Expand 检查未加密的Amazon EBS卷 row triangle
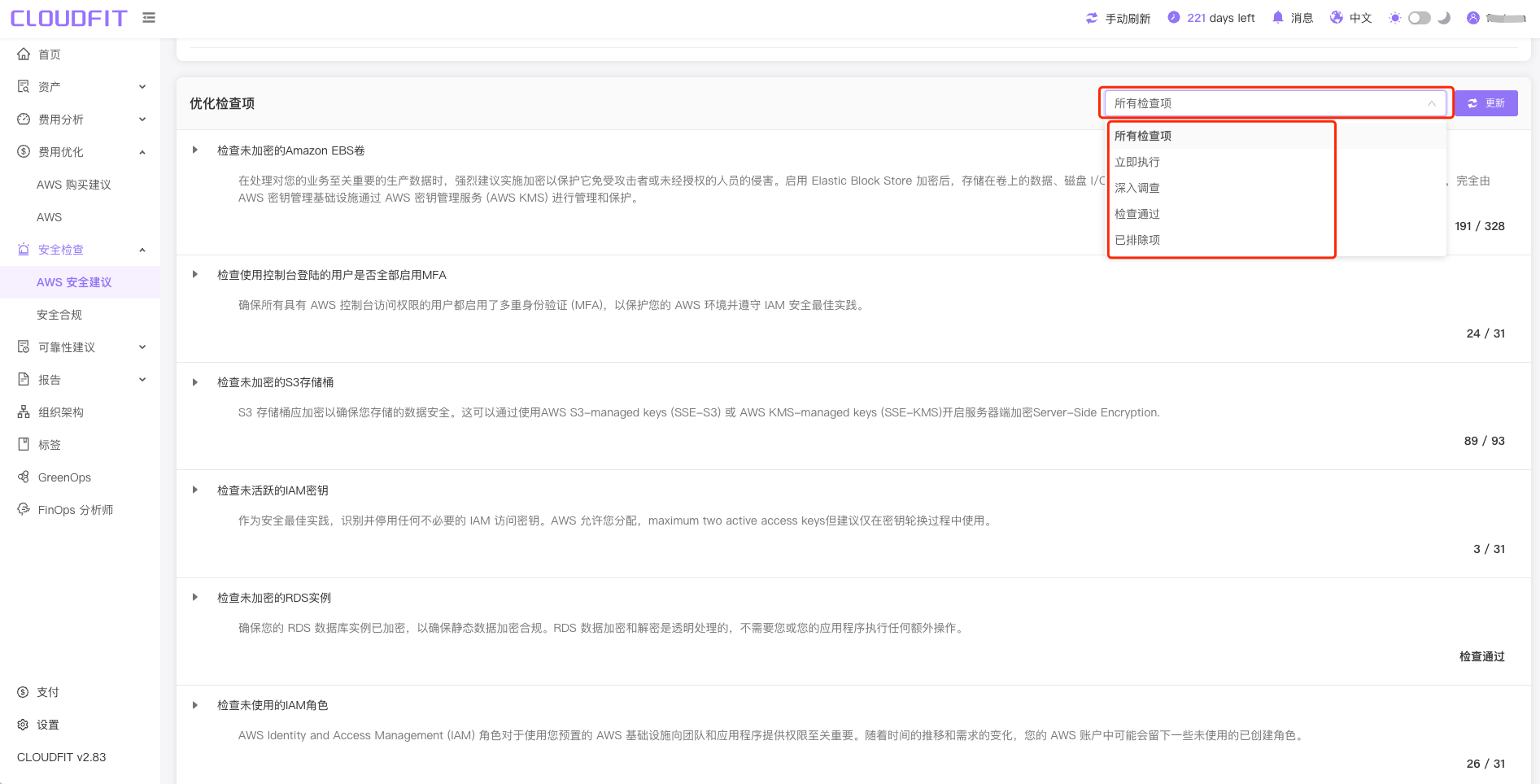 click(x=195, y=150)
